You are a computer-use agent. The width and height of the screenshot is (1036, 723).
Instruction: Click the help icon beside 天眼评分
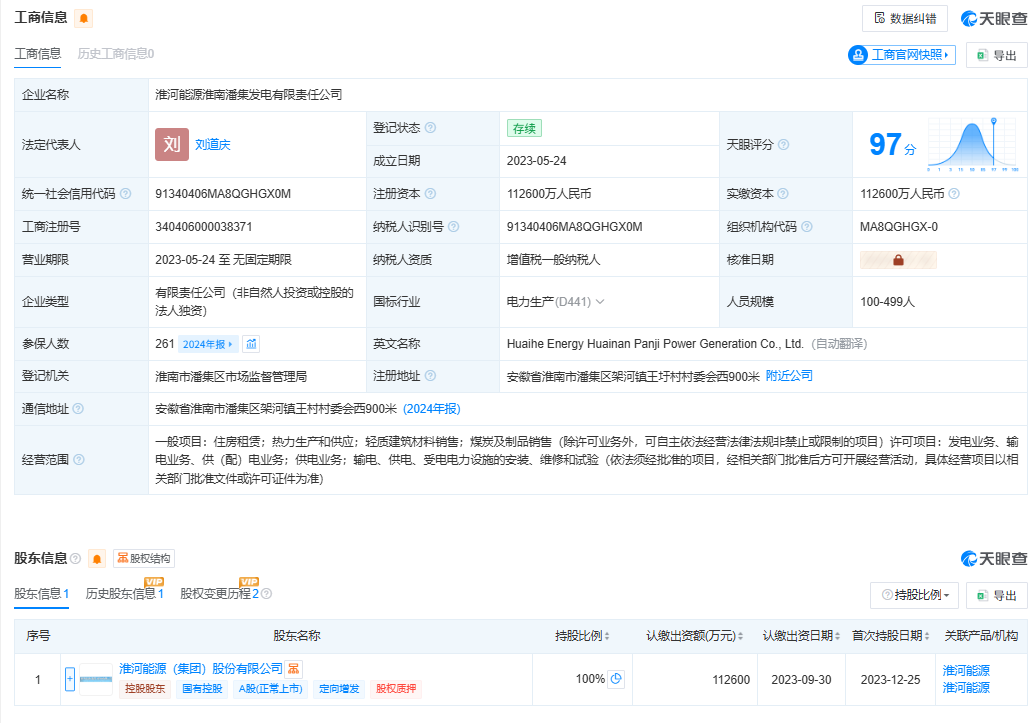784,145
